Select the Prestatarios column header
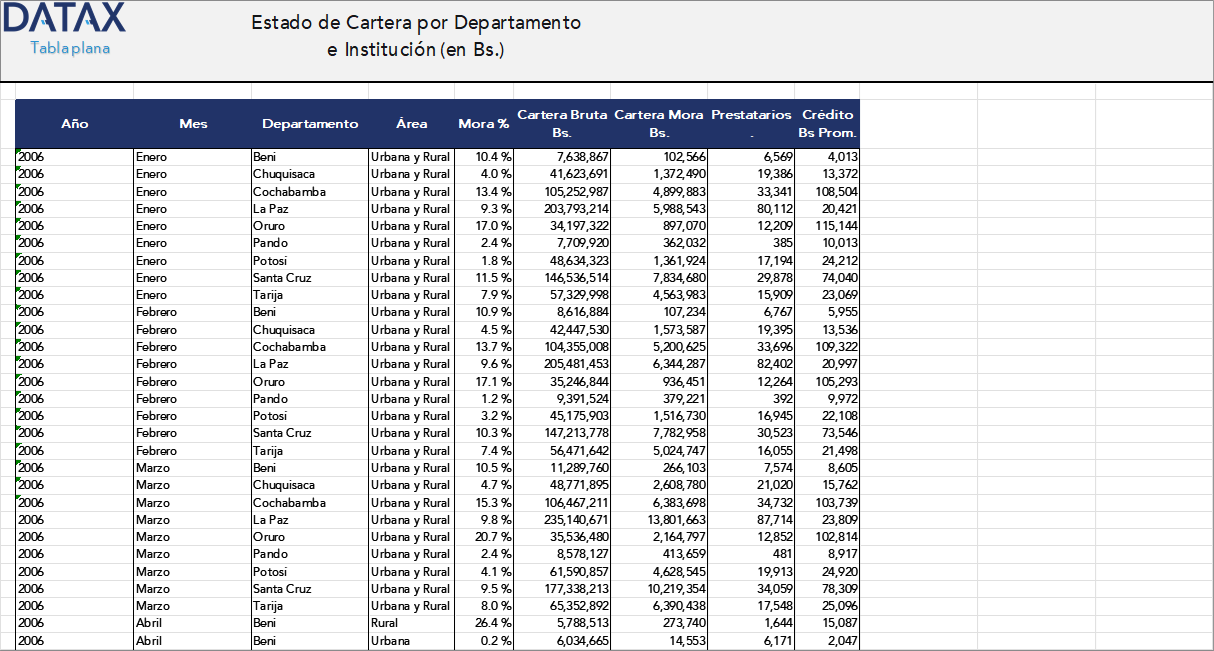Image resolution: width=1214 pixels, height=651 pixels. (751, 124)
